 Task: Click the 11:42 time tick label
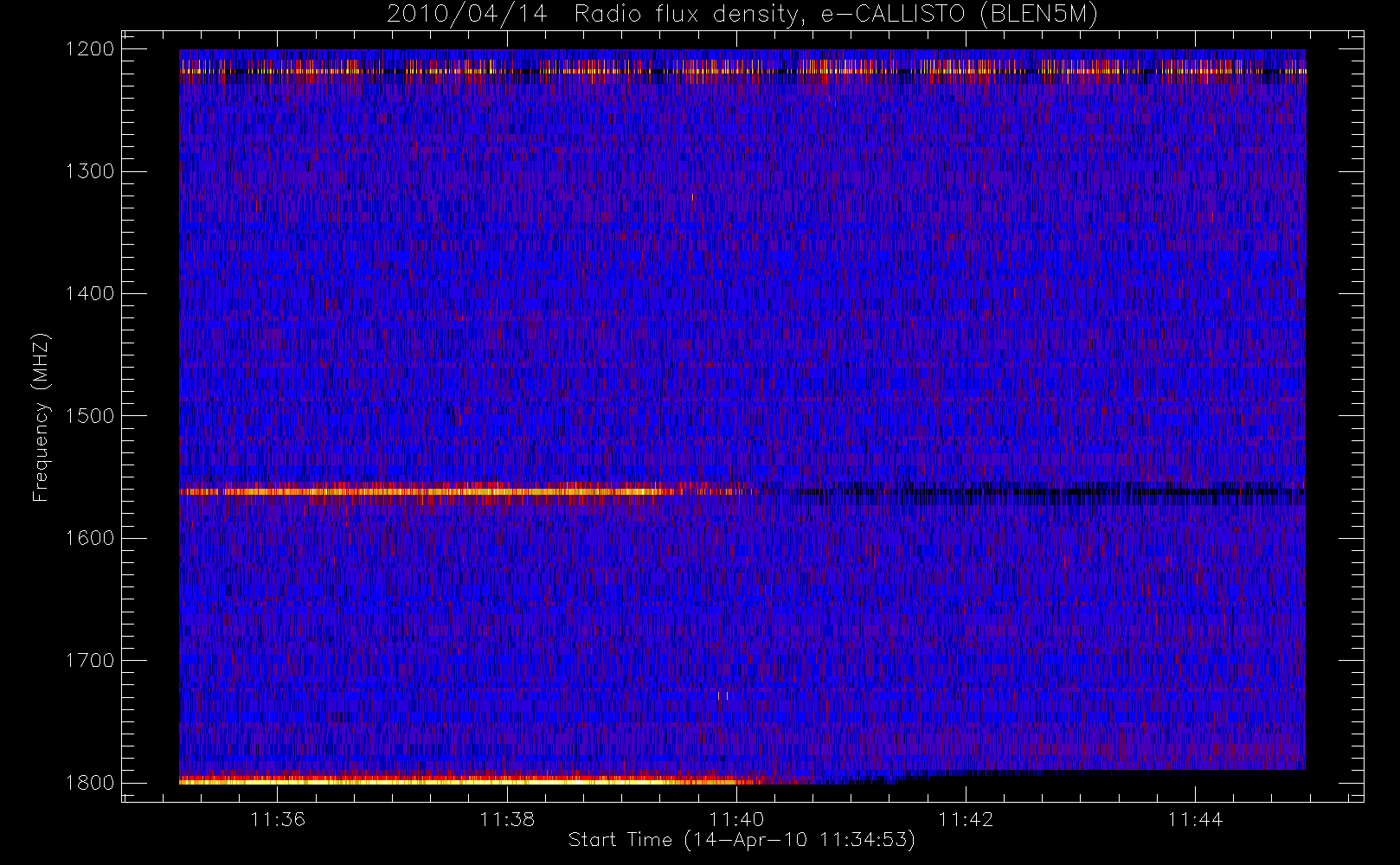click(x=966, y=819)
